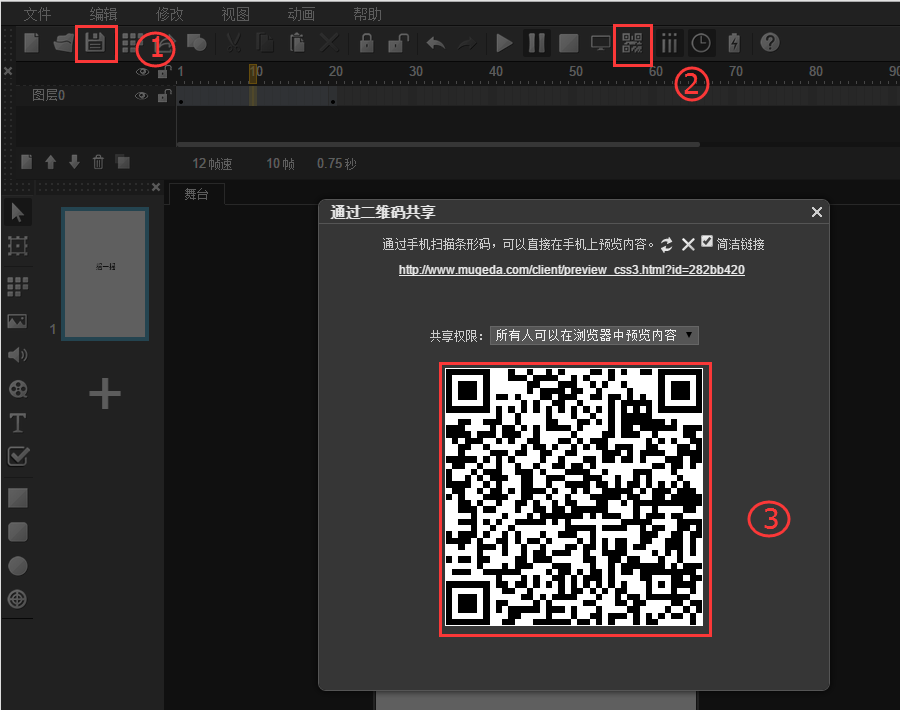The image size is (900, 710).
Task: Open the mugeda preview URL link
Action: tap(571, 270)
